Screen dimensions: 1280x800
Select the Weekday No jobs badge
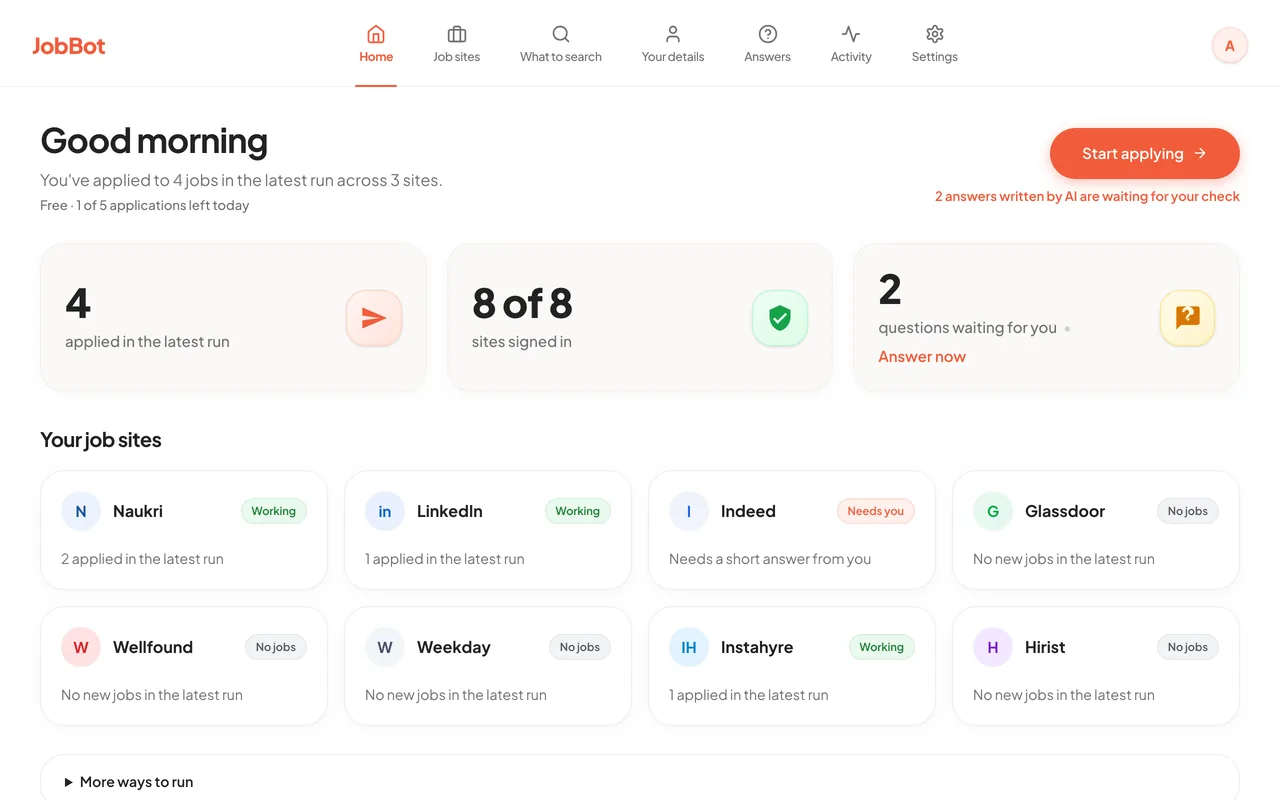580,647
